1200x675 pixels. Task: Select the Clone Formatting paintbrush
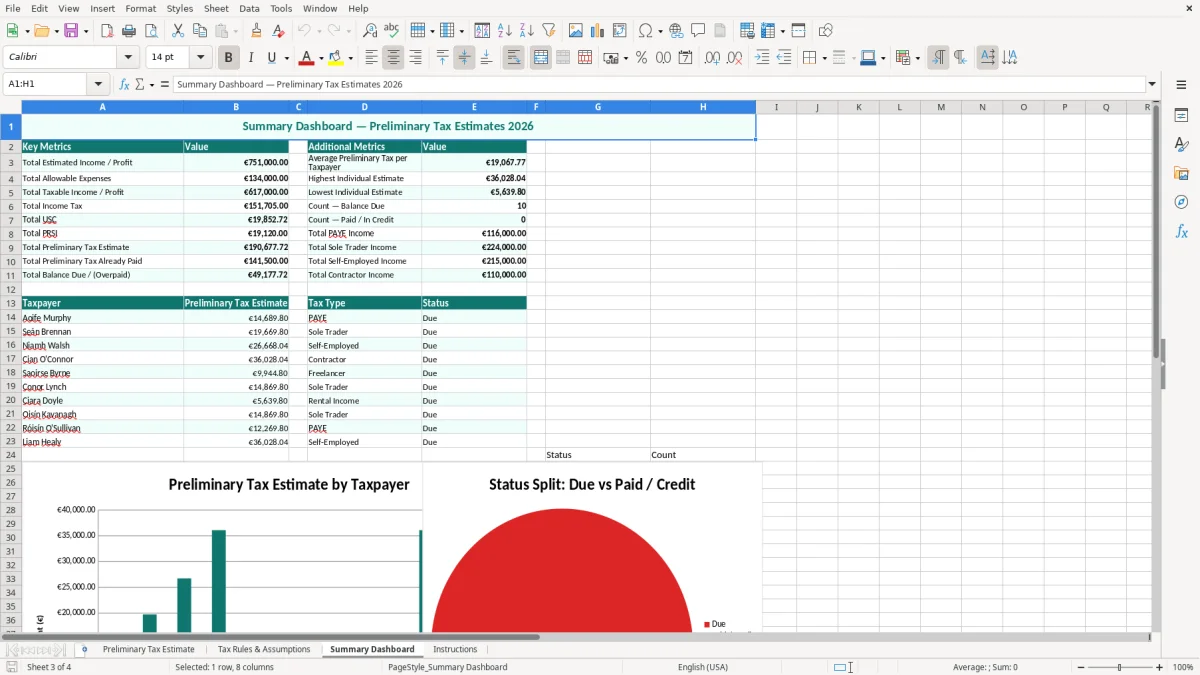[256, 31]
